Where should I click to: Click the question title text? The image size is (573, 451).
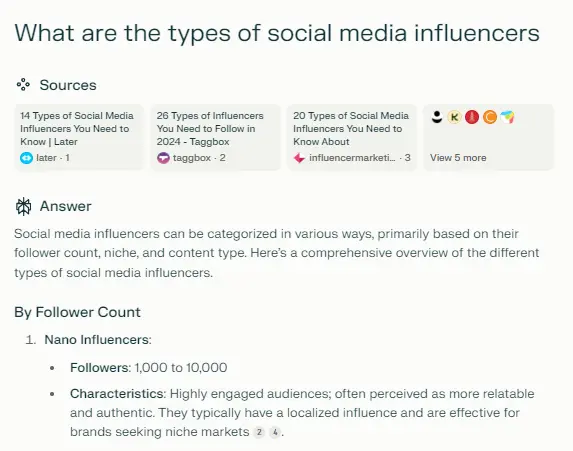[277, 33]
